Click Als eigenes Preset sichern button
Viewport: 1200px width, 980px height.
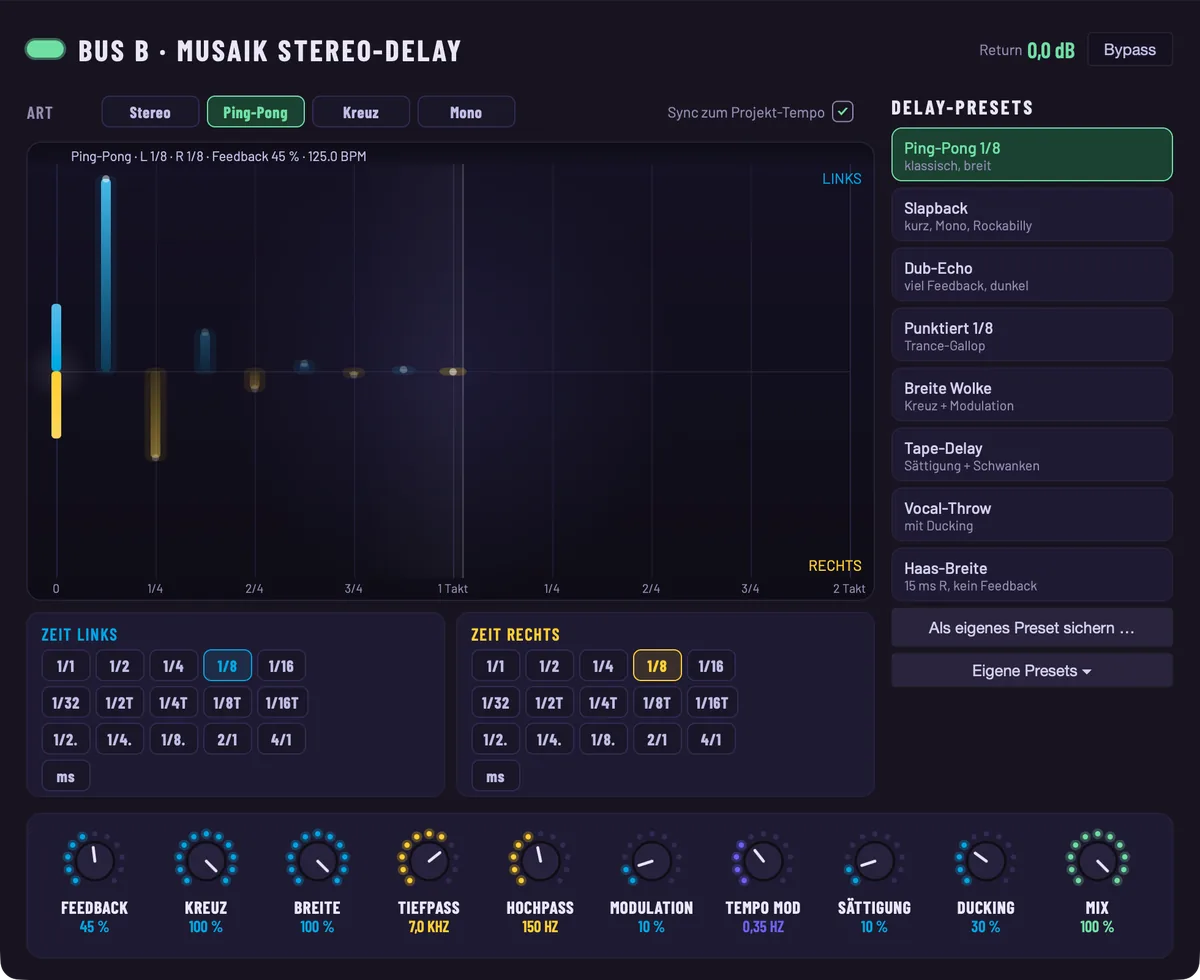point(1032,628)
